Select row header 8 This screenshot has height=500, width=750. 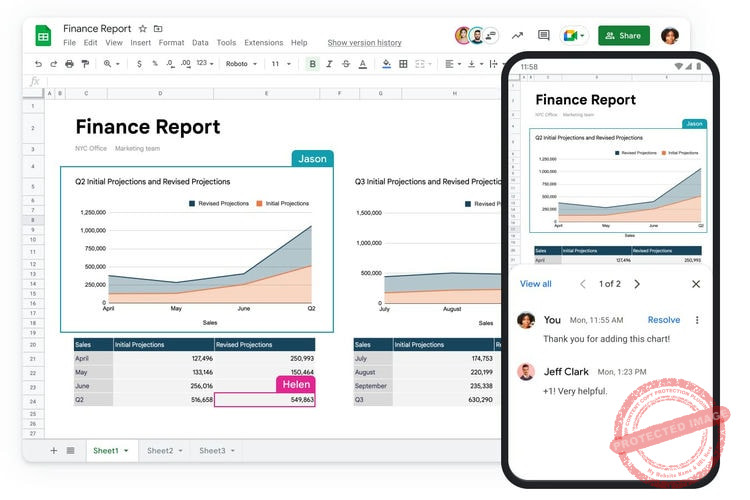coord(33,220)
